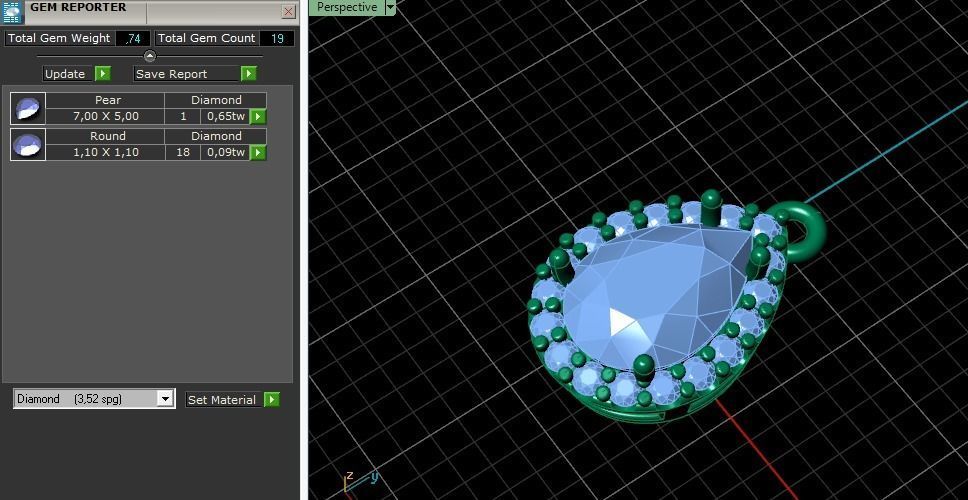The height and width of the screenshot is (500, 968).
Task: Open the Perspective viewport dropdown arrow
Action: point(390,7)
